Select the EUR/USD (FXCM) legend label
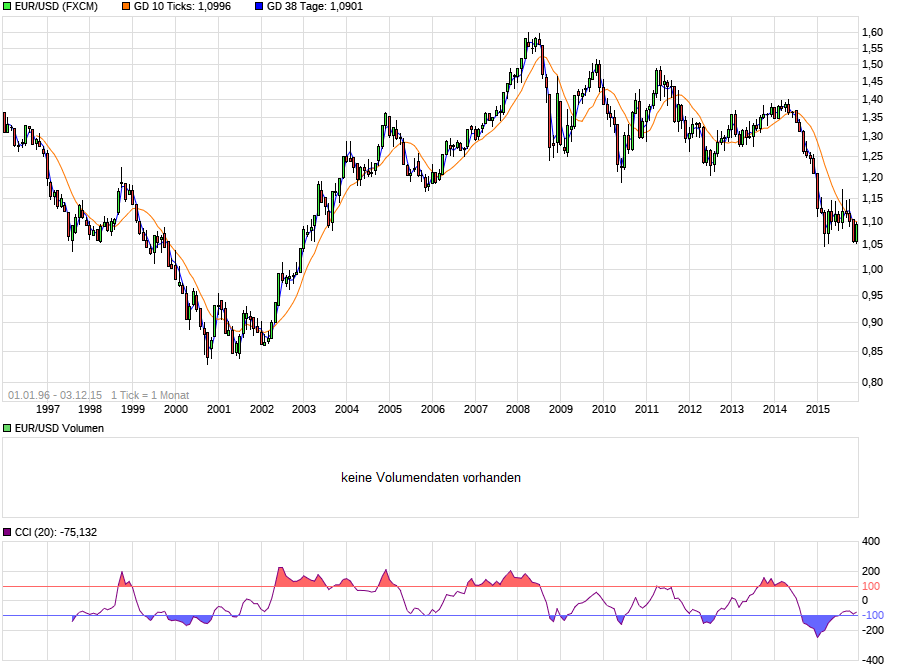This screenshot has width=900, height=670. pos(56,6)
